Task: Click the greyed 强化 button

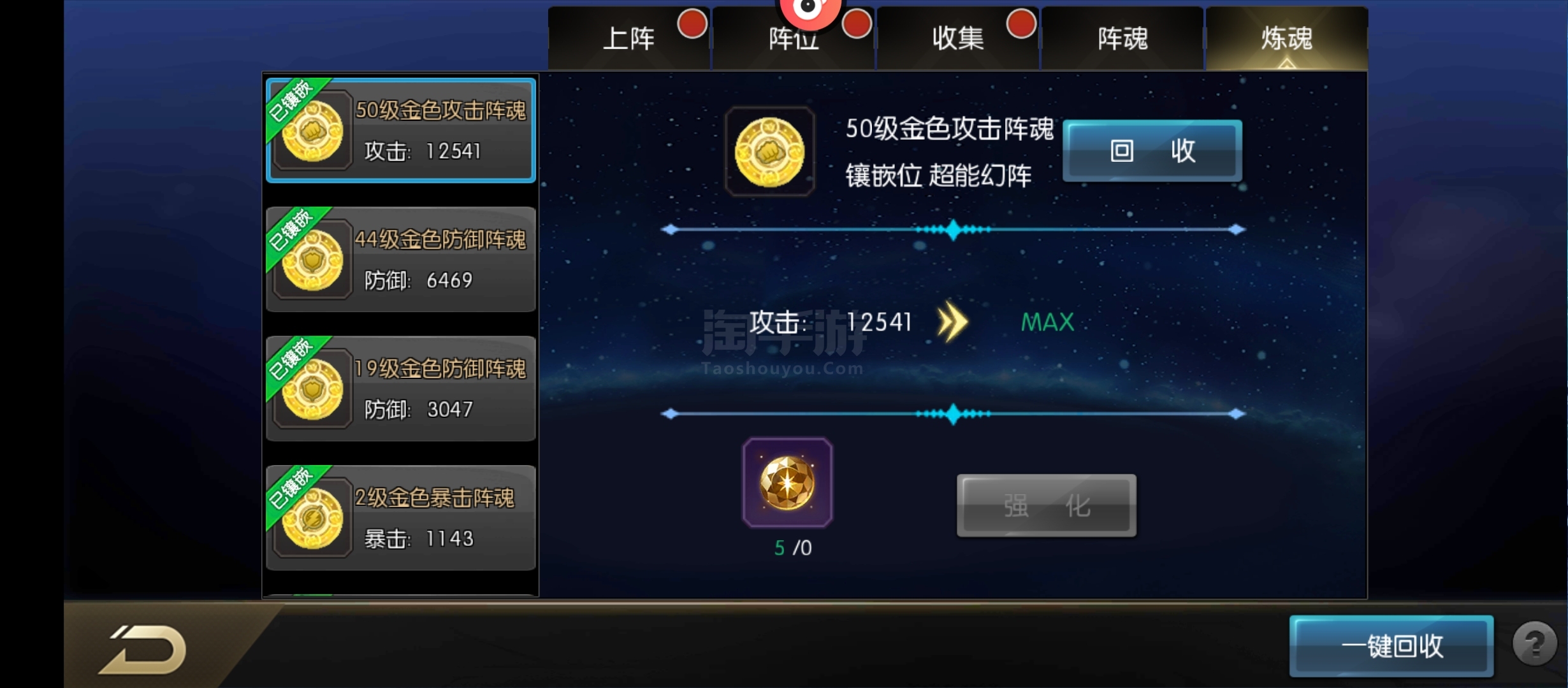Action: pos(1047,506)
